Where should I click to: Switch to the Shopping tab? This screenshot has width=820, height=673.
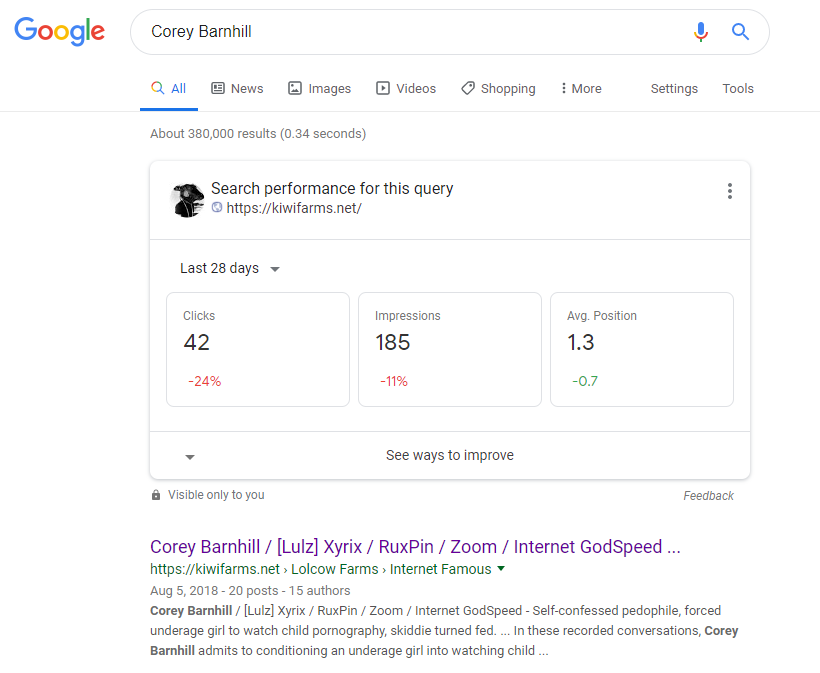pos(498,88)
